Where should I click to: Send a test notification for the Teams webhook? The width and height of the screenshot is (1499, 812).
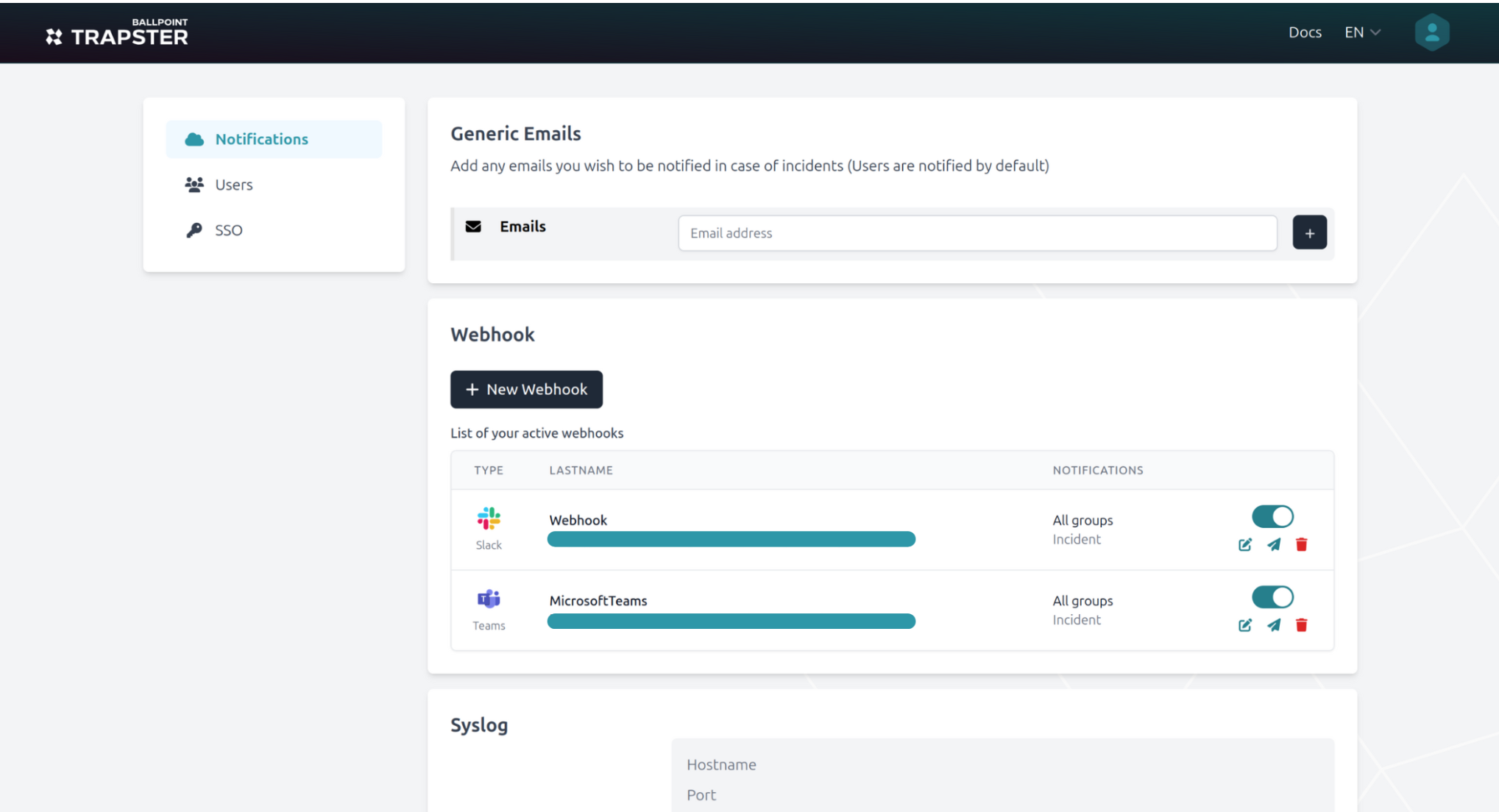point(1274,624)
